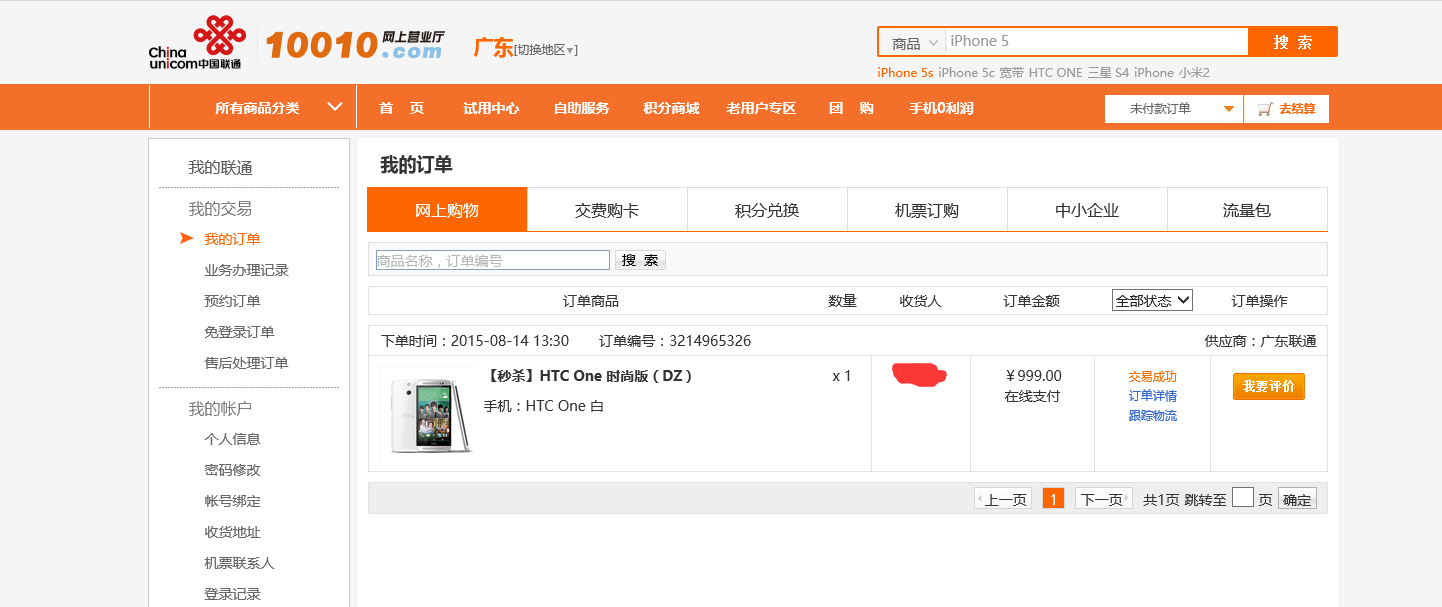This screenshot has width=1442, height=607.
Task: Open 手机0利润 in the navigation bar
Action: click(x=941, y=108)
